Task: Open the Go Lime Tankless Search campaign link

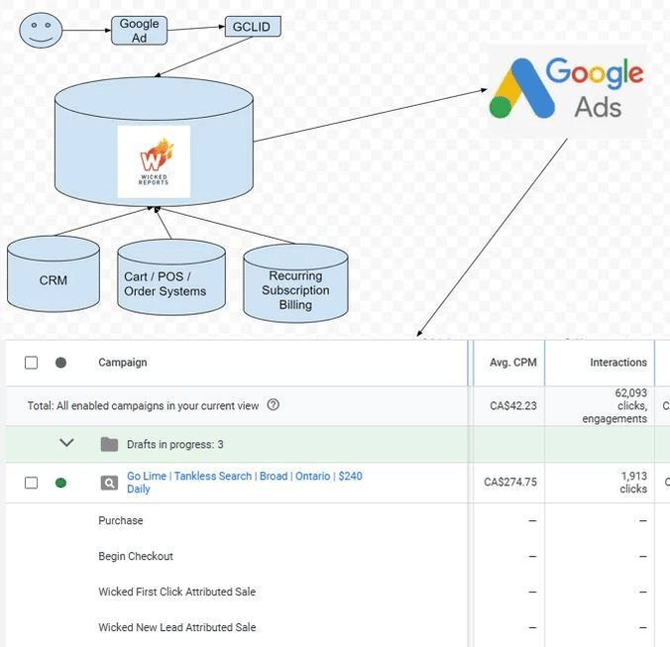Action: pyautogui.click(x=244, y=477)
